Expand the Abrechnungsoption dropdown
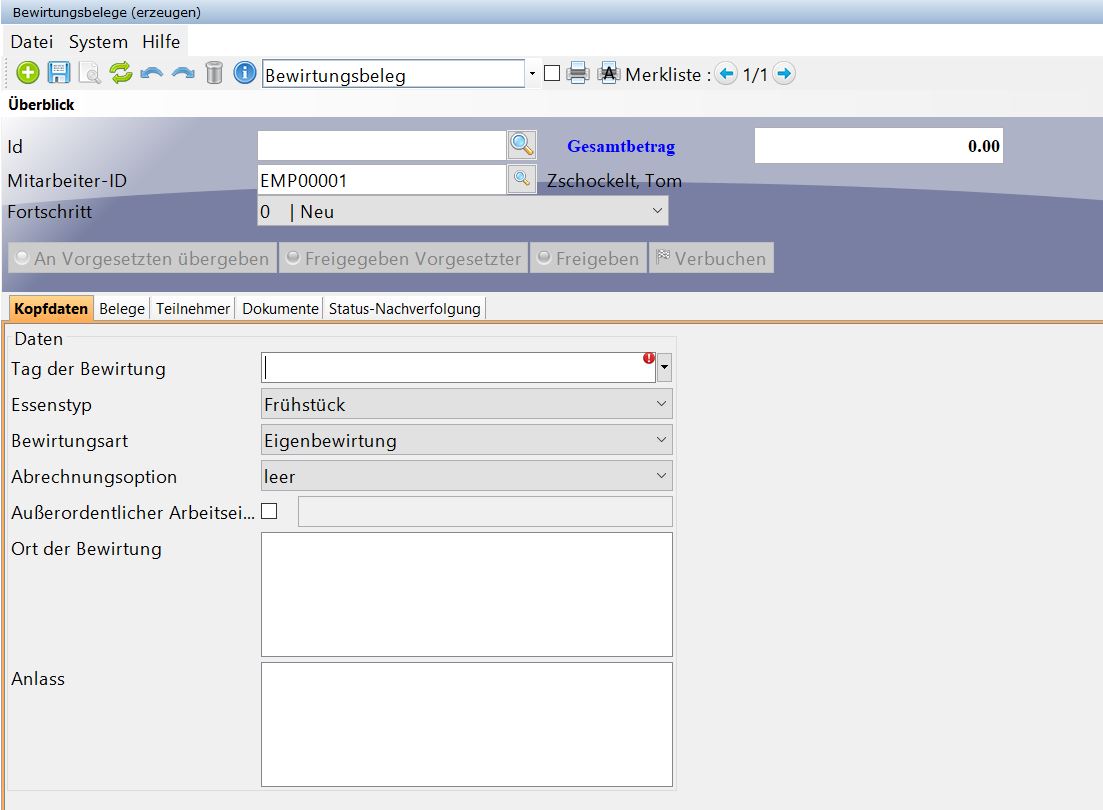This screenshot has width=1103, height=810. click(x=466, y=476)
